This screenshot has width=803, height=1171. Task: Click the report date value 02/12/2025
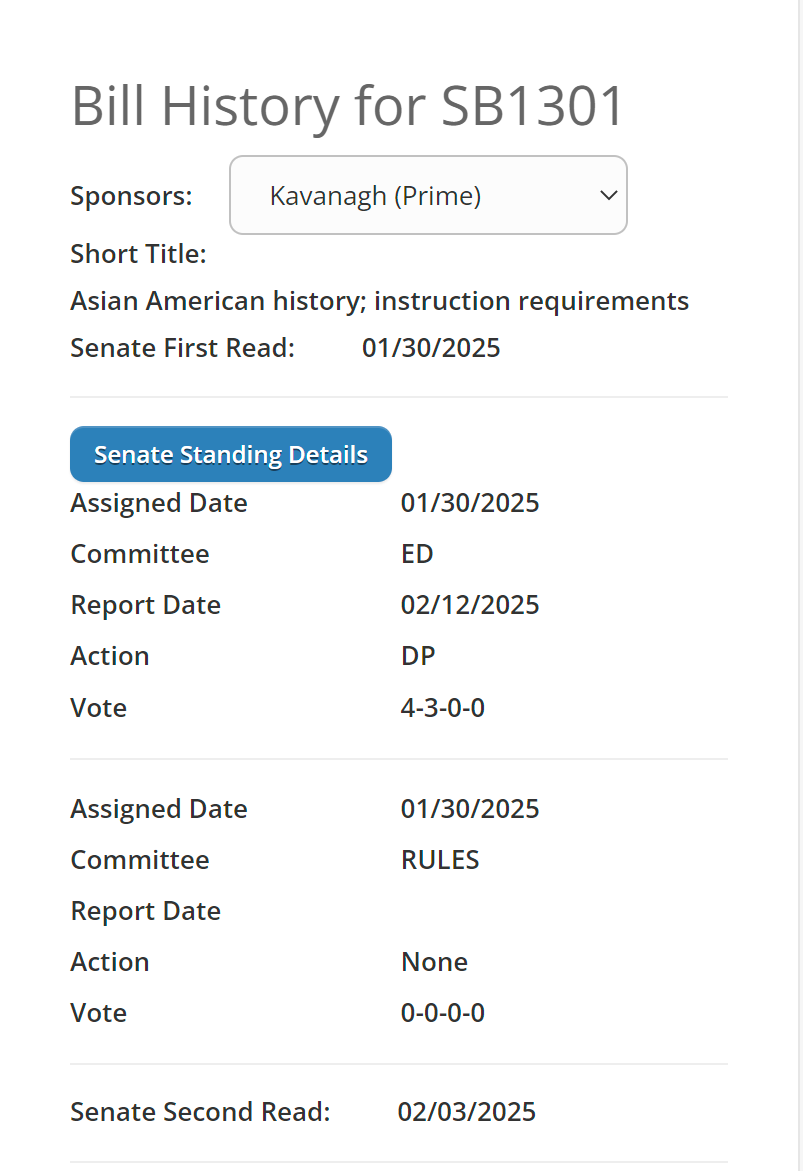click(x=470, y=605)
